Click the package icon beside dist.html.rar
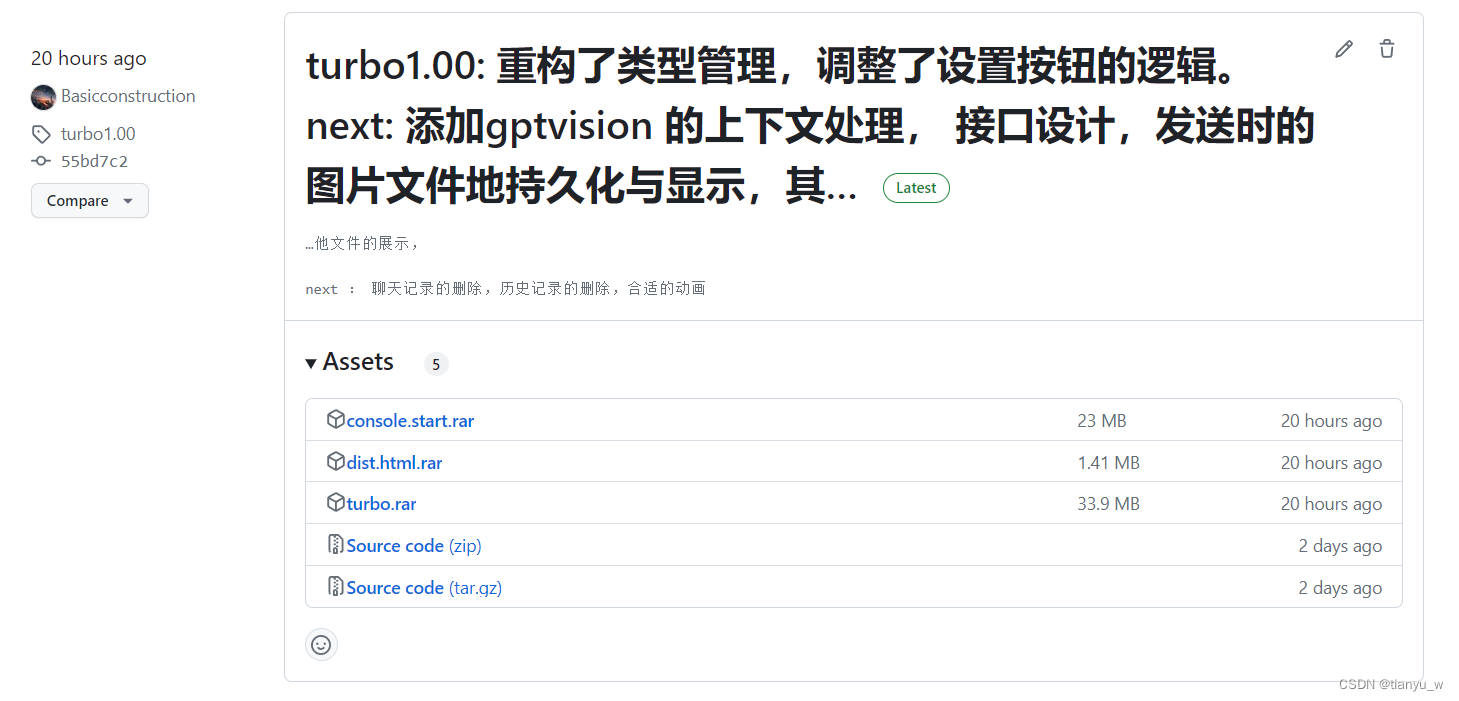 pos(335,461)
